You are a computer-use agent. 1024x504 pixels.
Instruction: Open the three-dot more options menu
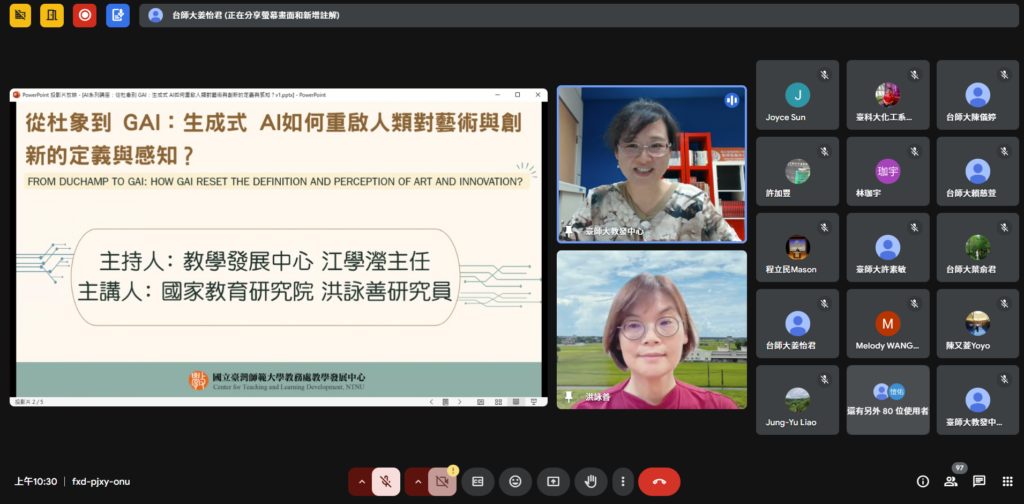pyautogui.click(x=622, y=481)
